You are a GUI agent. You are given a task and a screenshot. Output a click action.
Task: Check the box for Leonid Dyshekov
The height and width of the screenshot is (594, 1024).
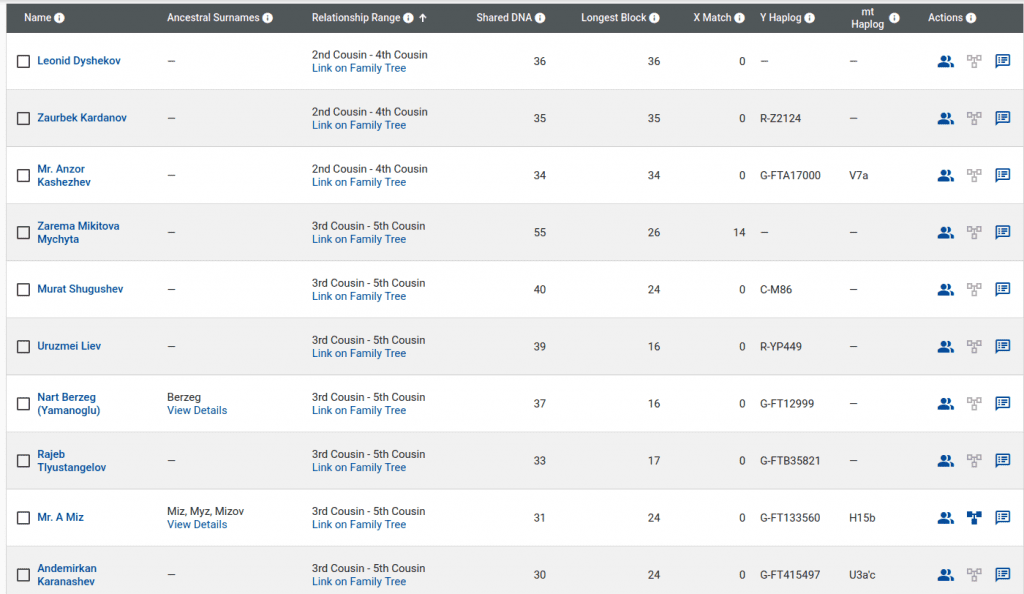(x=24, y=62)
